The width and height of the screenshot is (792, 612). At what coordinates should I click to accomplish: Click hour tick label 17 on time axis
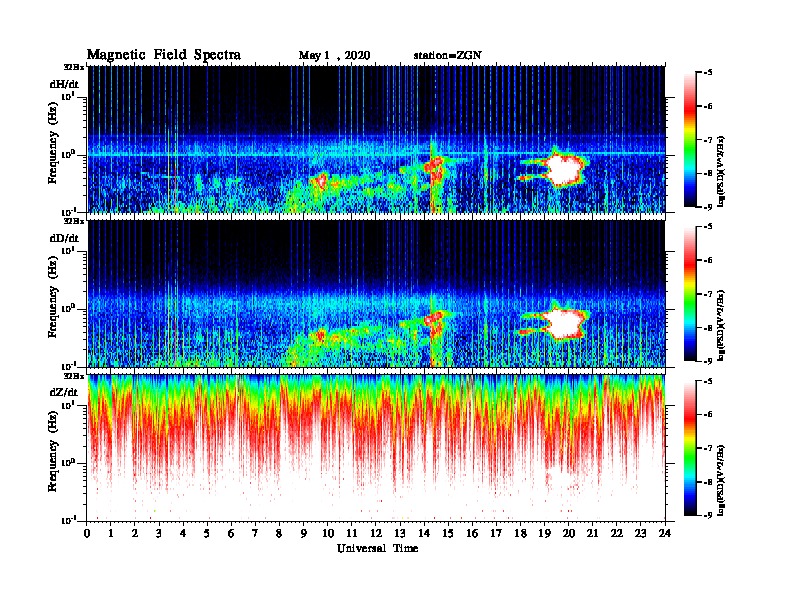[x=496, y=533]
